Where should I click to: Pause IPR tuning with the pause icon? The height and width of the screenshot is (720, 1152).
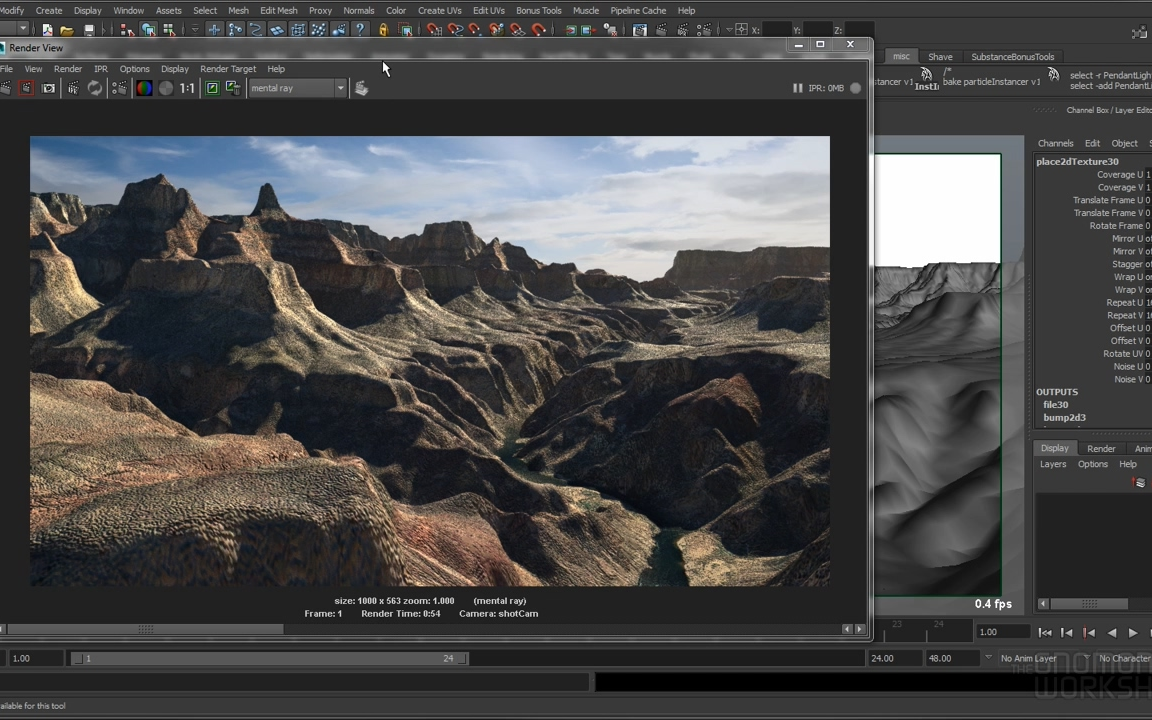coord(797,88)
